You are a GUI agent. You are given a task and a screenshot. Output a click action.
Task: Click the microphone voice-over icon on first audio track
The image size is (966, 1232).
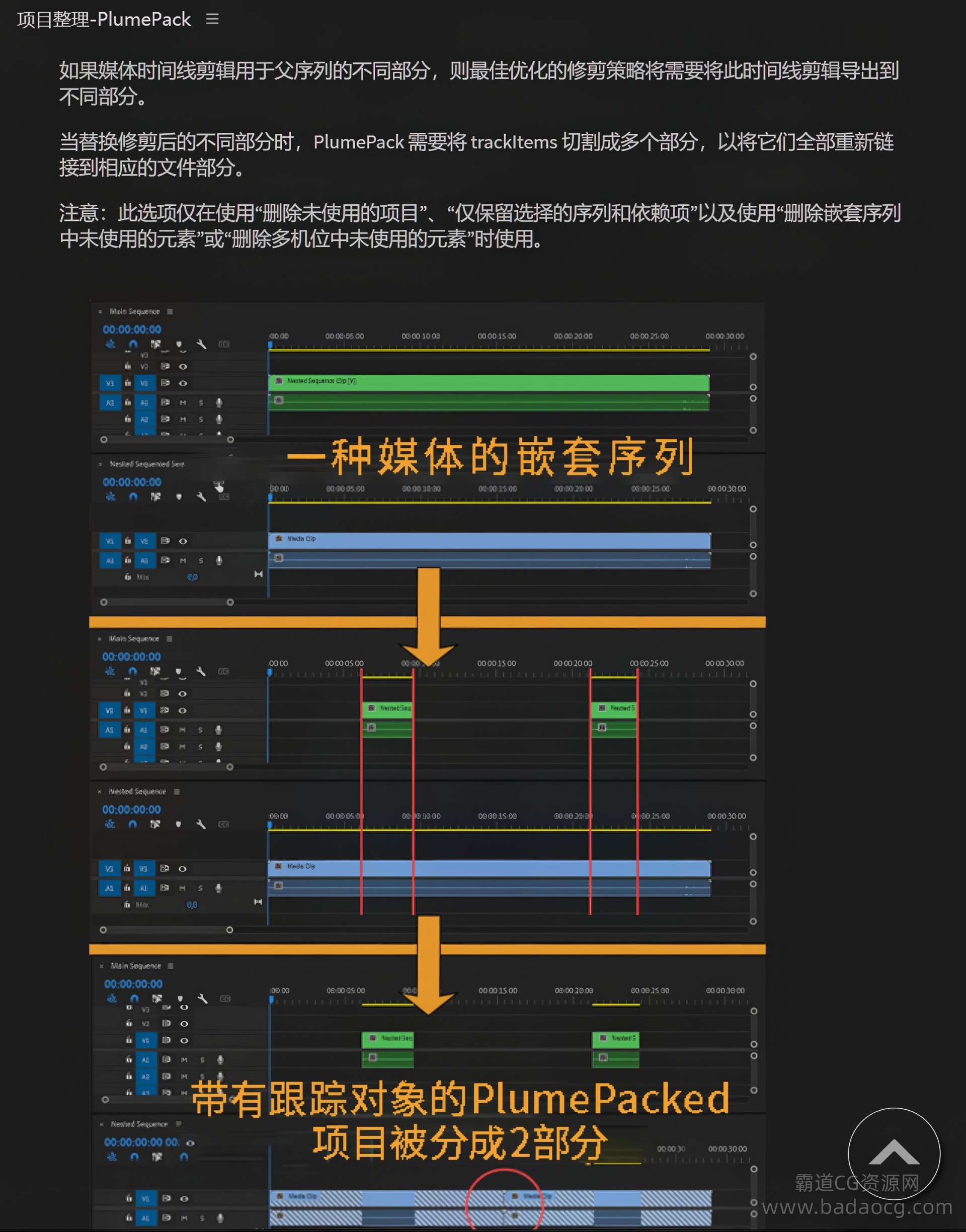click(x=219, y=402)
